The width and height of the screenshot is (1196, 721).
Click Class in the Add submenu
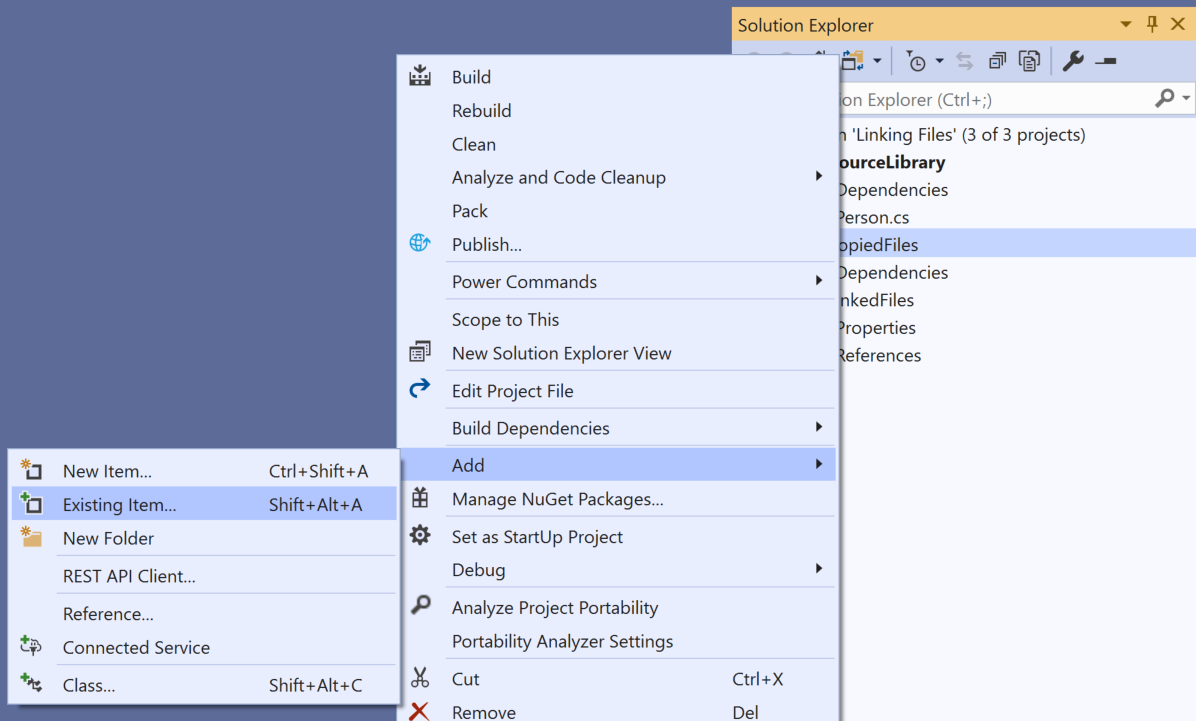(x=88, y=685)
